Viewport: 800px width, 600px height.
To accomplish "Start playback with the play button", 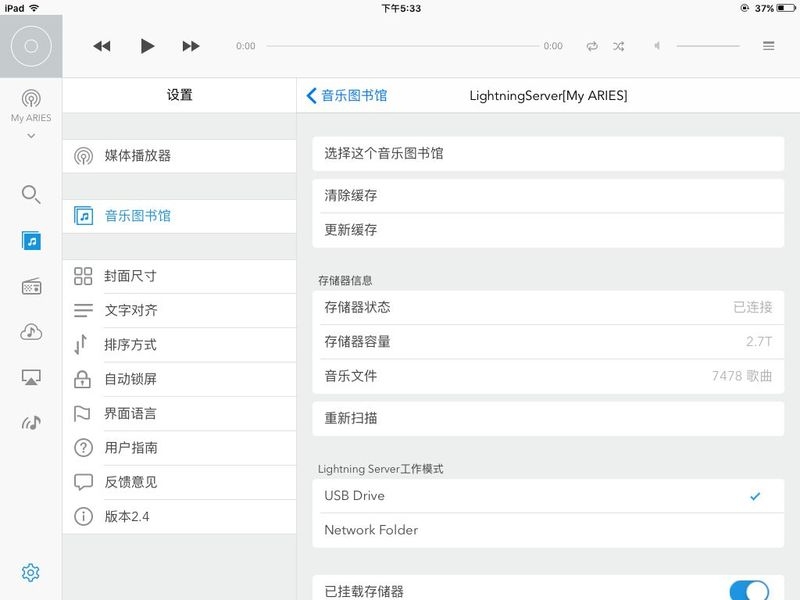I will pyautogui.click(x=147, y=46).
